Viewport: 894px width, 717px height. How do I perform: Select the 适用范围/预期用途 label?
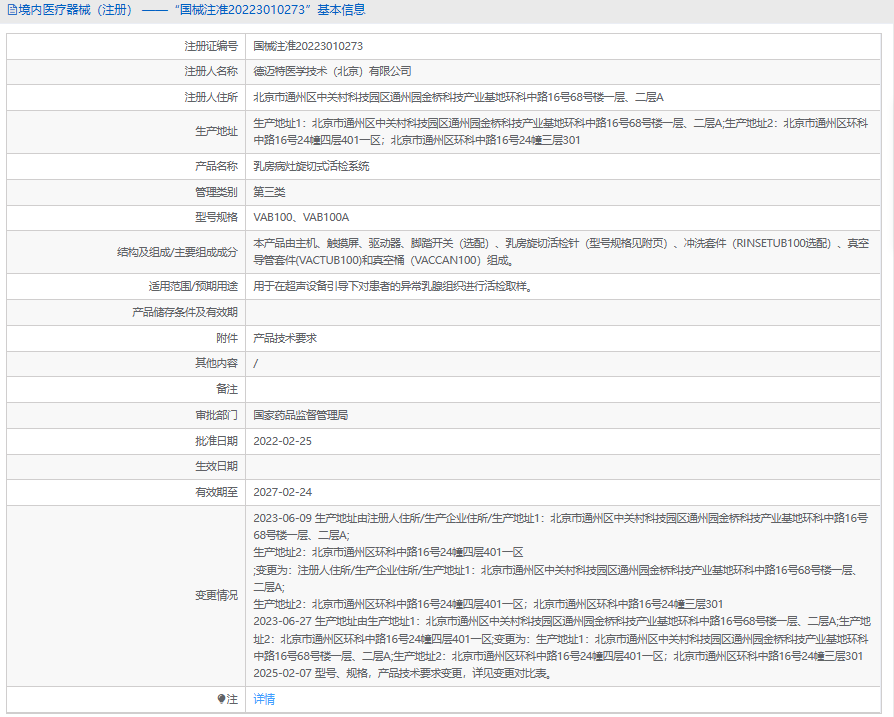pyautogui.click(x=193, y=286)
